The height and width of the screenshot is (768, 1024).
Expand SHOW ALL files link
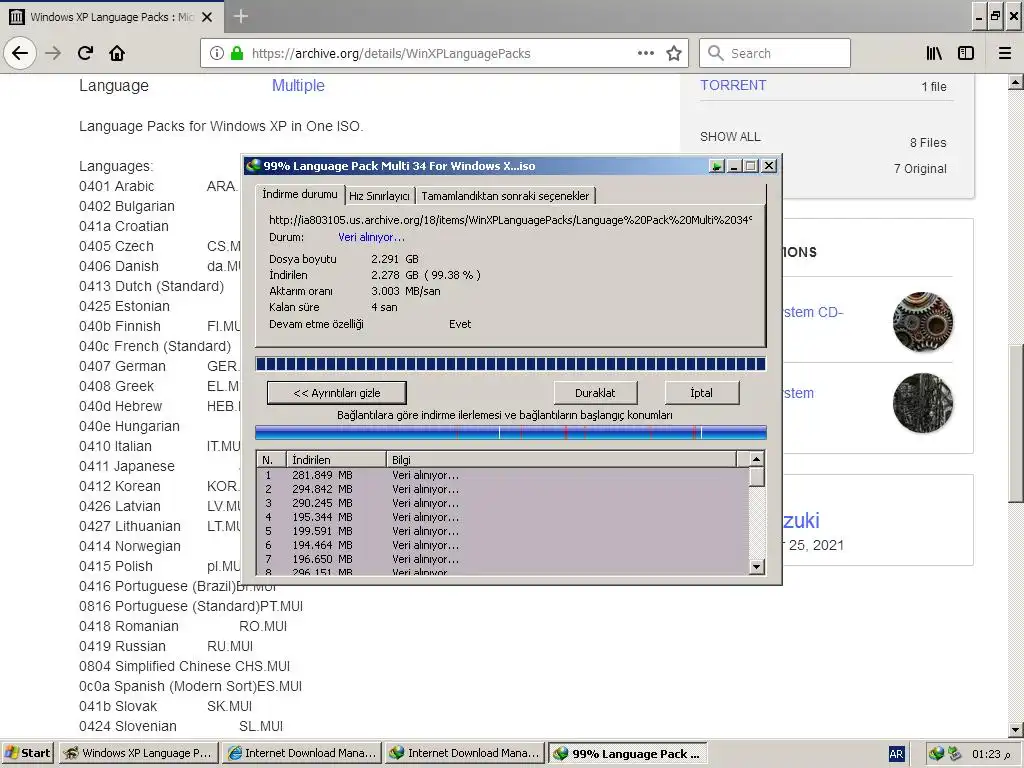(x=730, y=136)
